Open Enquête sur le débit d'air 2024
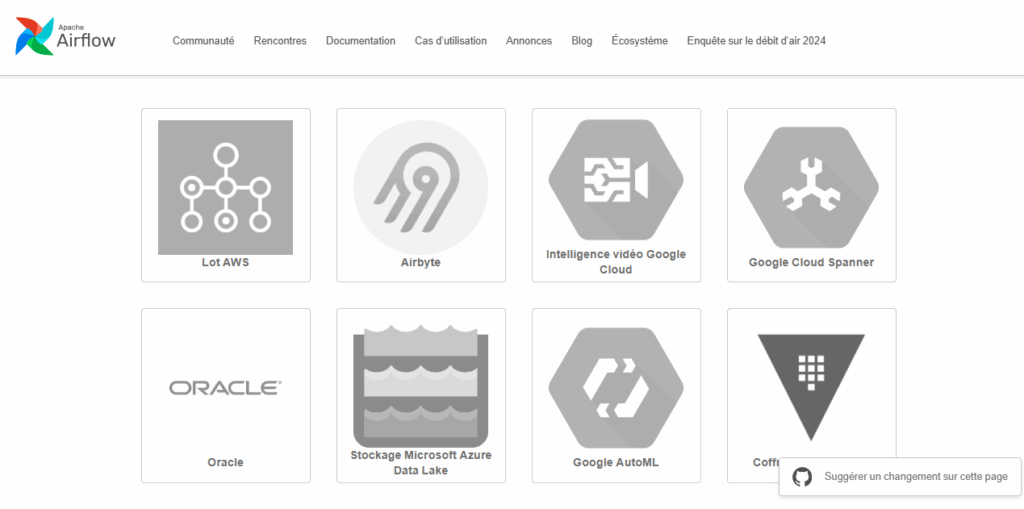Screen dimensions: 1024x509 (756, 41)
